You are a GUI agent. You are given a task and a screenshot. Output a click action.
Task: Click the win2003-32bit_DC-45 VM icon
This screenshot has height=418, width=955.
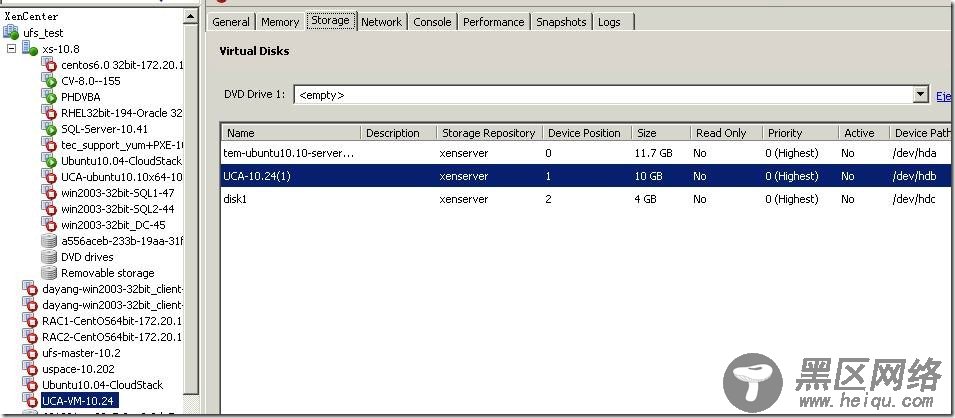49,224
